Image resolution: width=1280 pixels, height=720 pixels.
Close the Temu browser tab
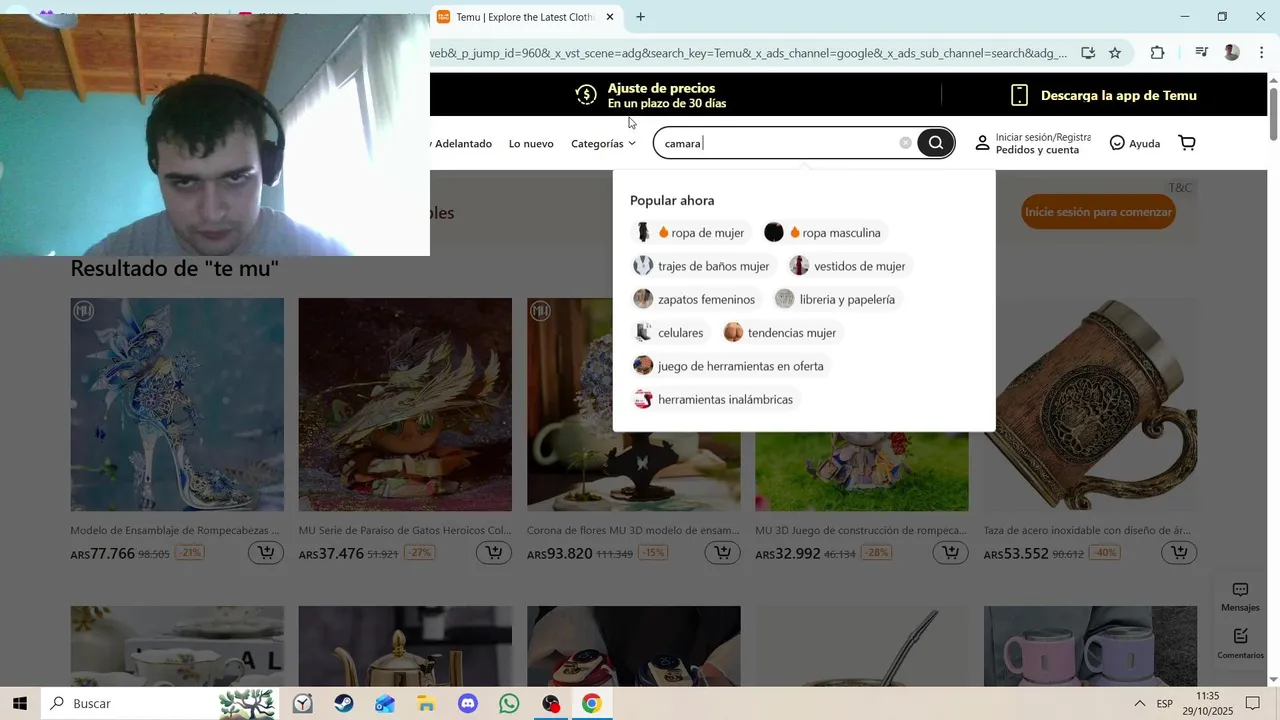pyautogui.click(x=610, y=17)
